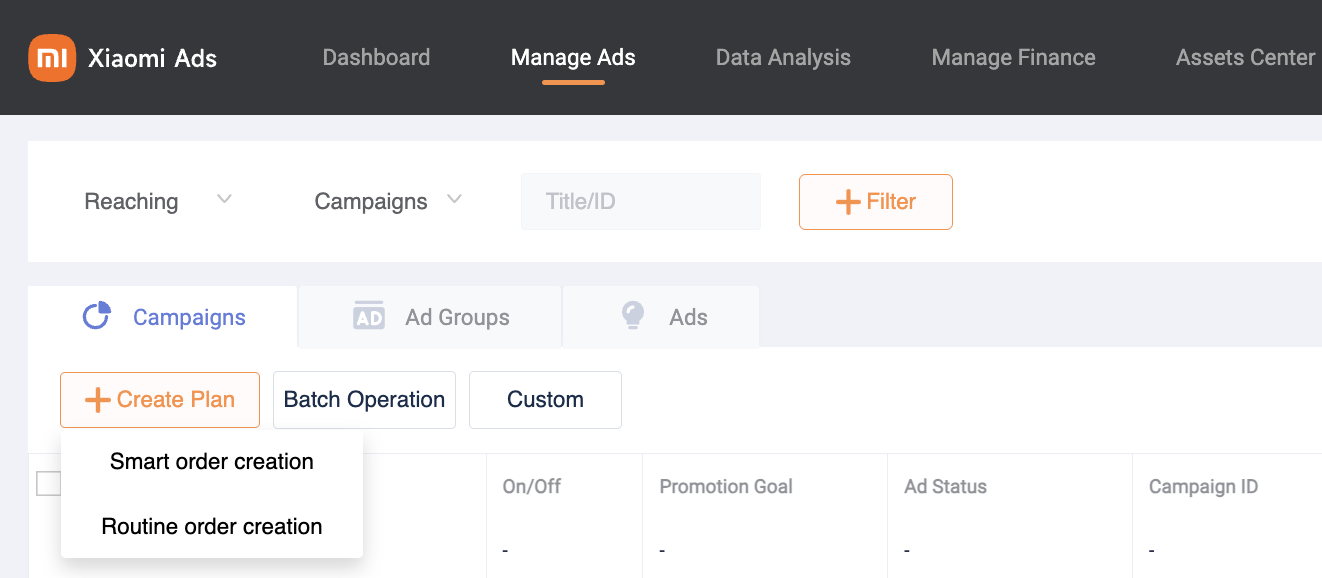Go to the Dashboard page
The height and width of the screenshot is (578, 1322).
[x=376, y=58]
